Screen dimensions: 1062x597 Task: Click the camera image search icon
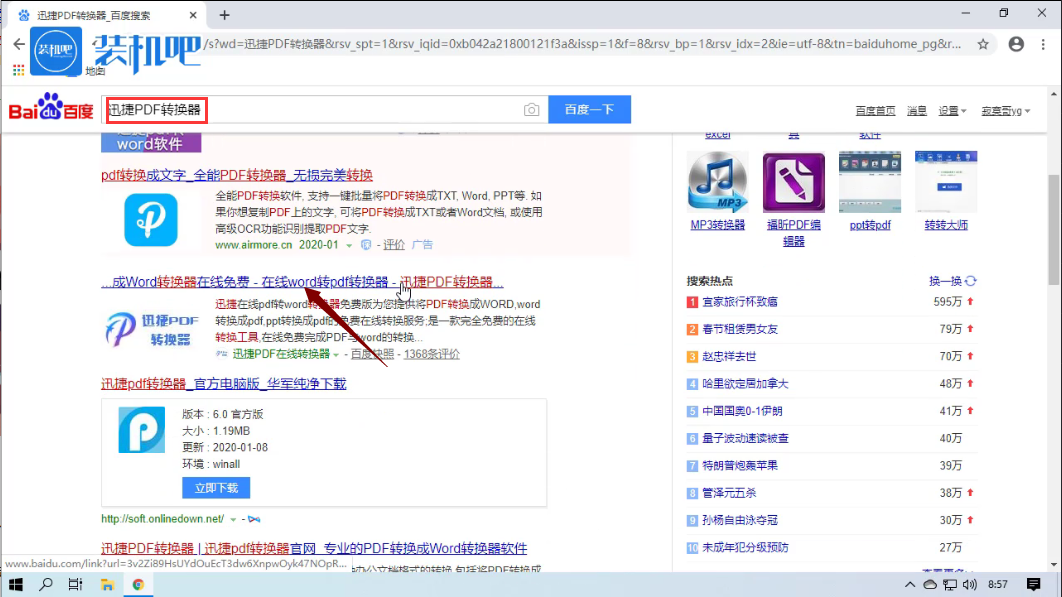click(x=532, y=110)
